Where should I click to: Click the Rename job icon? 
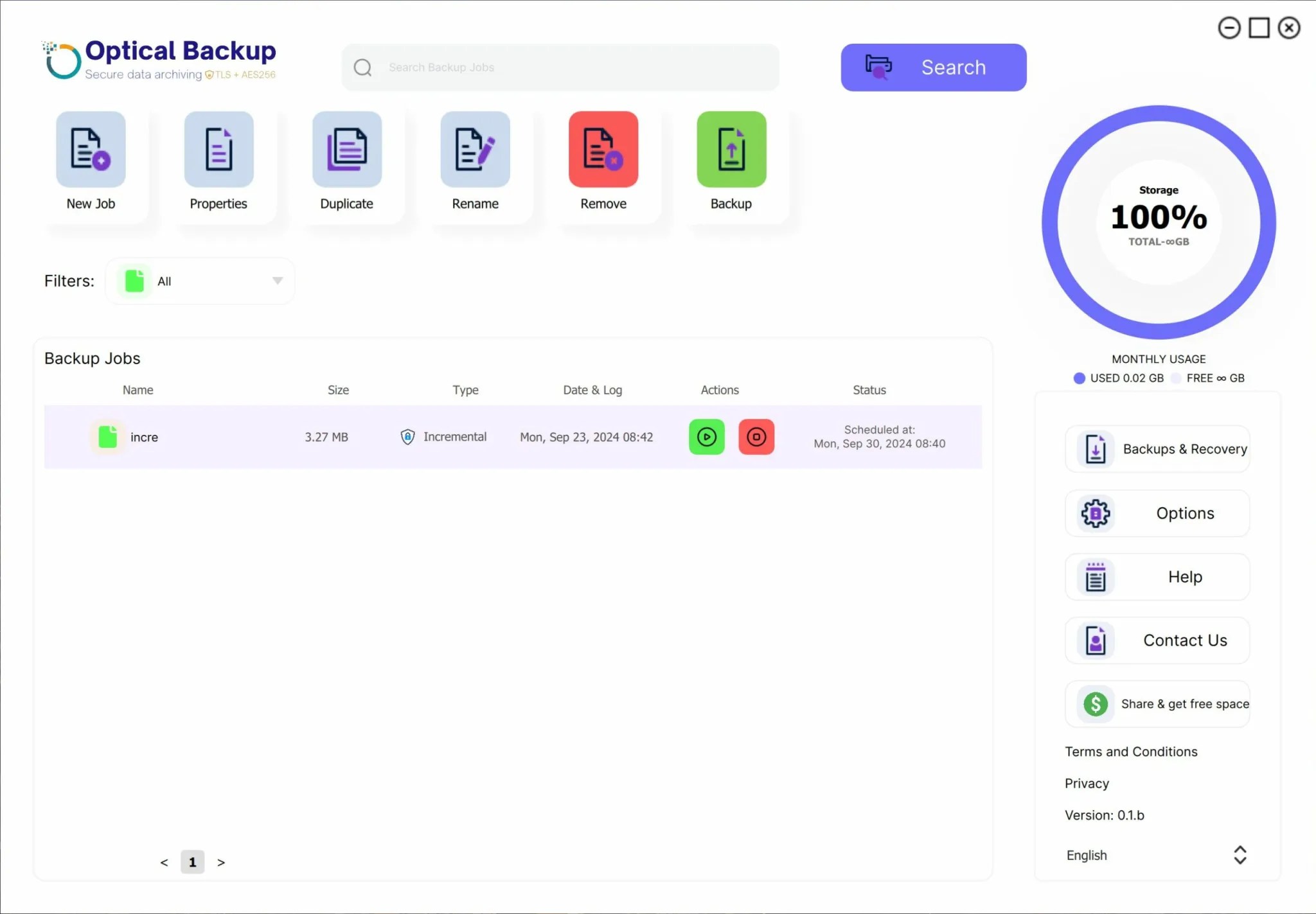[x=475, y=150]
